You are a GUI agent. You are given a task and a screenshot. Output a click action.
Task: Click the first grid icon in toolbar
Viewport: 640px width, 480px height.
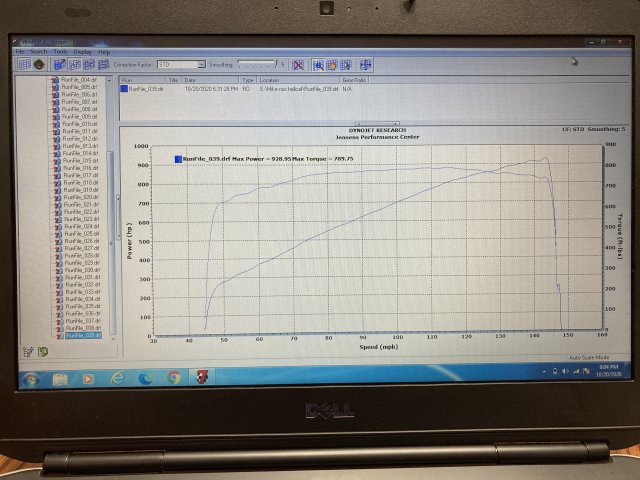[23, 64]
